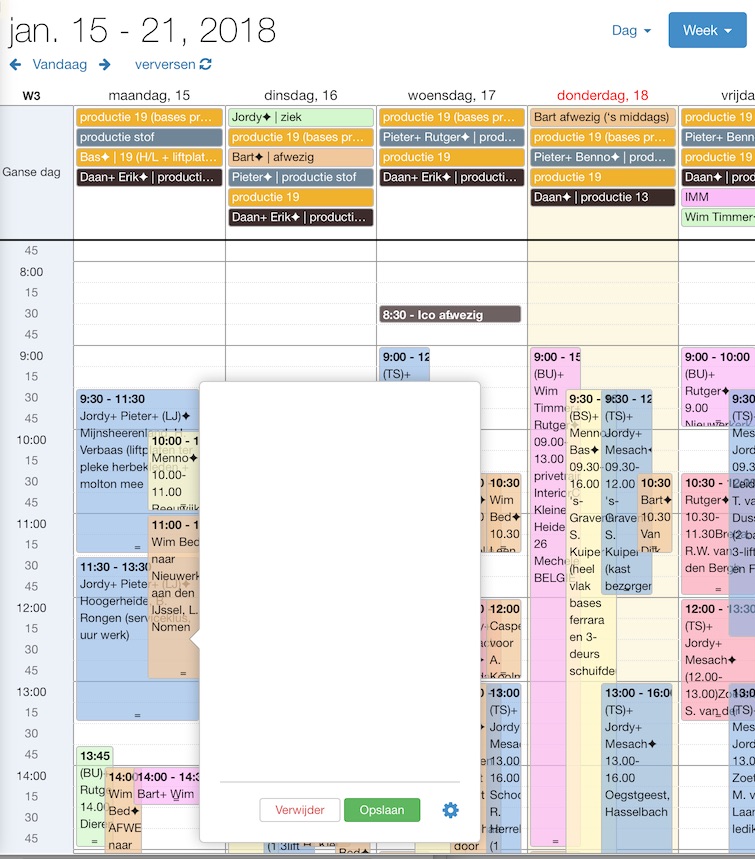This screenshot has width=755, height=859.
Task: Open 'Daan | productie 13' Thursday event
Action: coord(603,197)
